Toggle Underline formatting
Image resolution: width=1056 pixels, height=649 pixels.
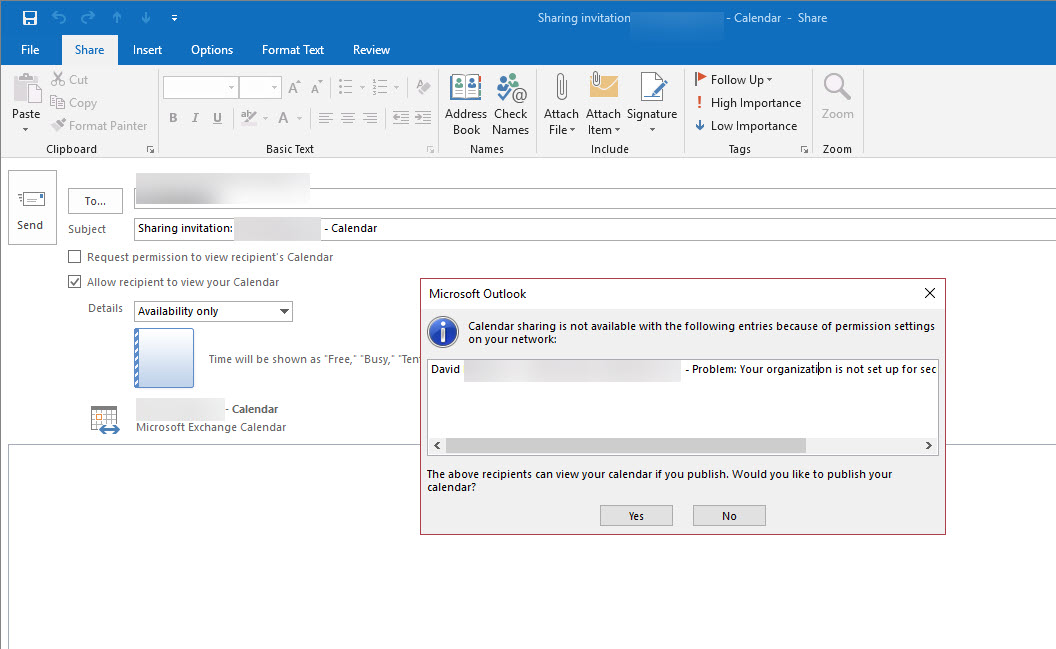217,118
